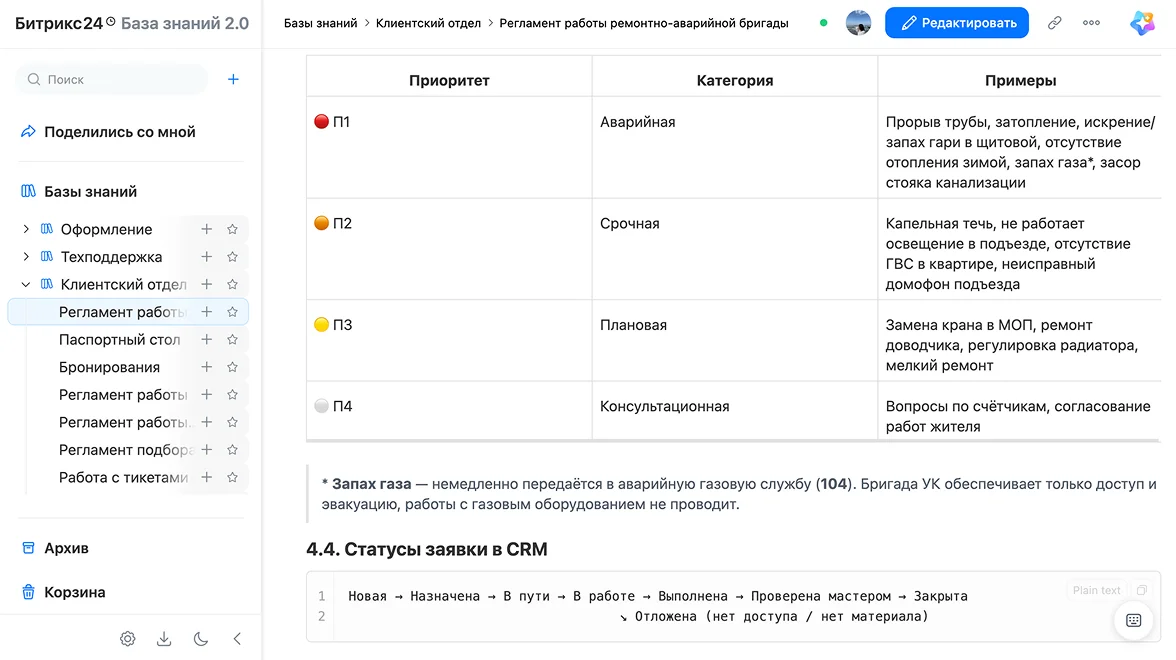Star the Бронирования page

232,367
